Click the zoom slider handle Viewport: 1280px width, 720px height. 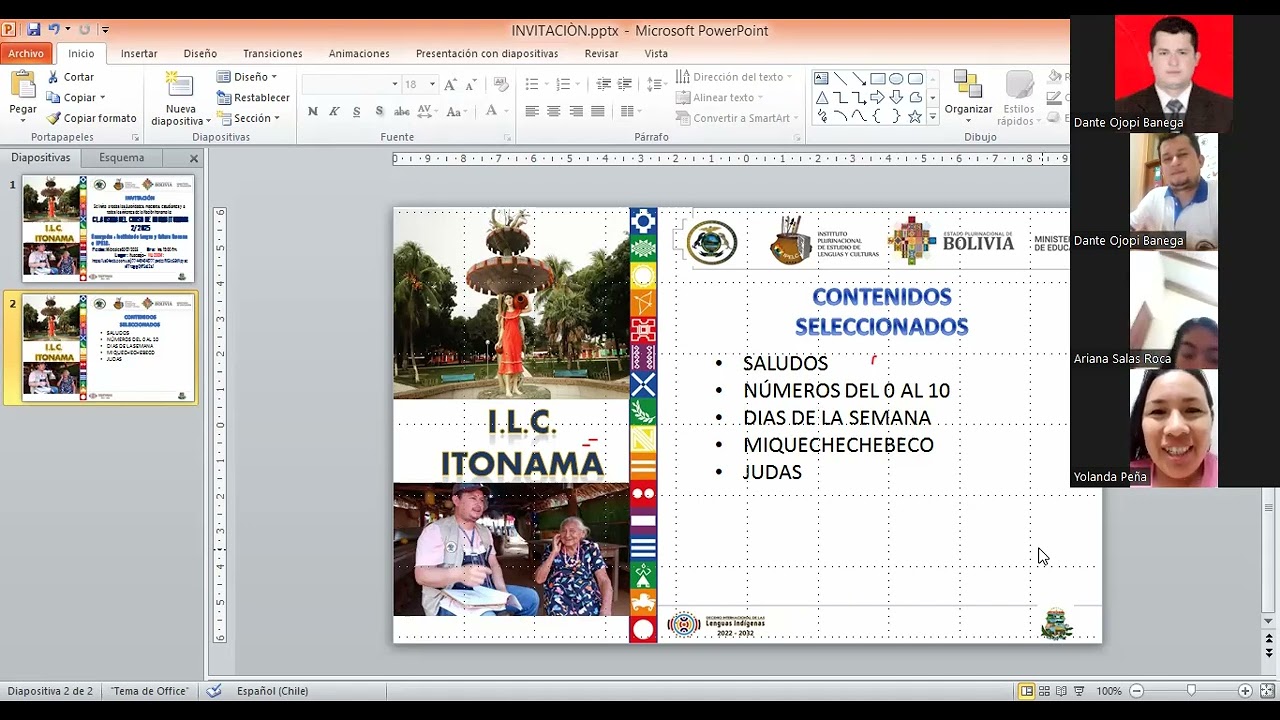(x=1191, y=691)
